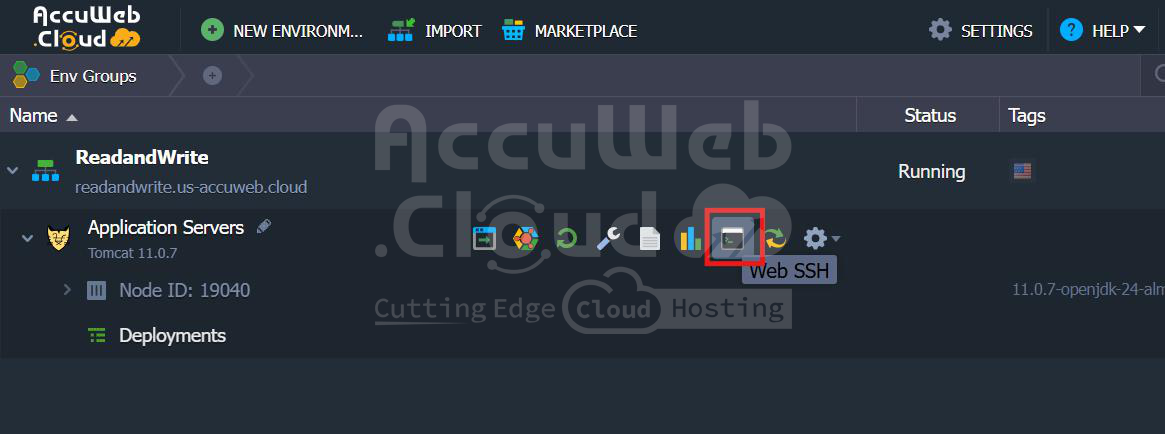This screenshot has width=1165, height=434.
Task: Open Settings
Action: pos(981,30)
